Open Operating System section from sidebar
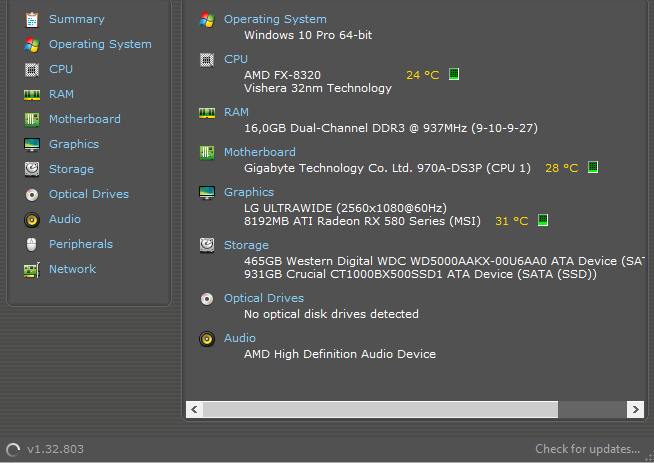This screenshot has width=654, height=463. 100,44
